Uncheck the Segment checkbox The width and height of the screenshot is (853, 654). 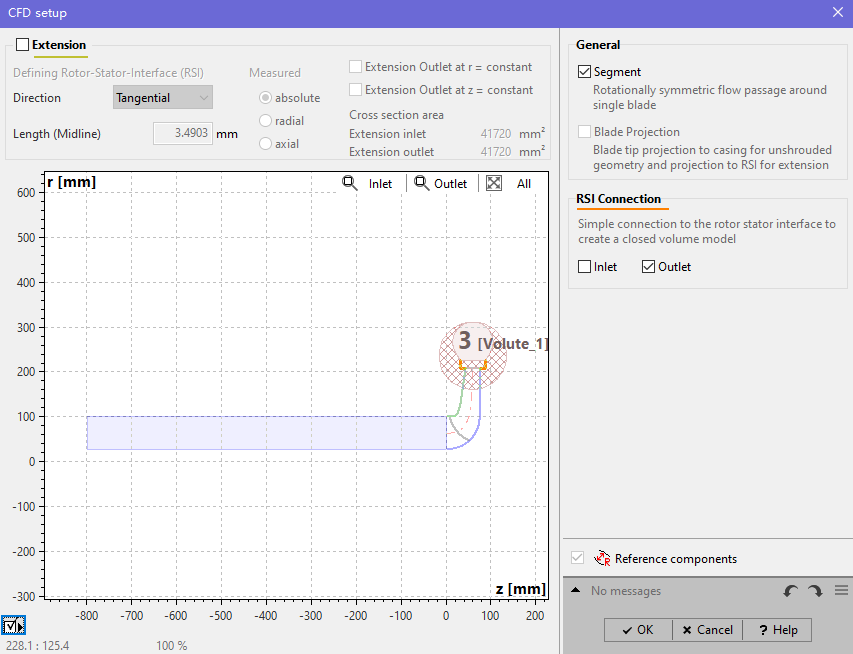coord(584,72)
